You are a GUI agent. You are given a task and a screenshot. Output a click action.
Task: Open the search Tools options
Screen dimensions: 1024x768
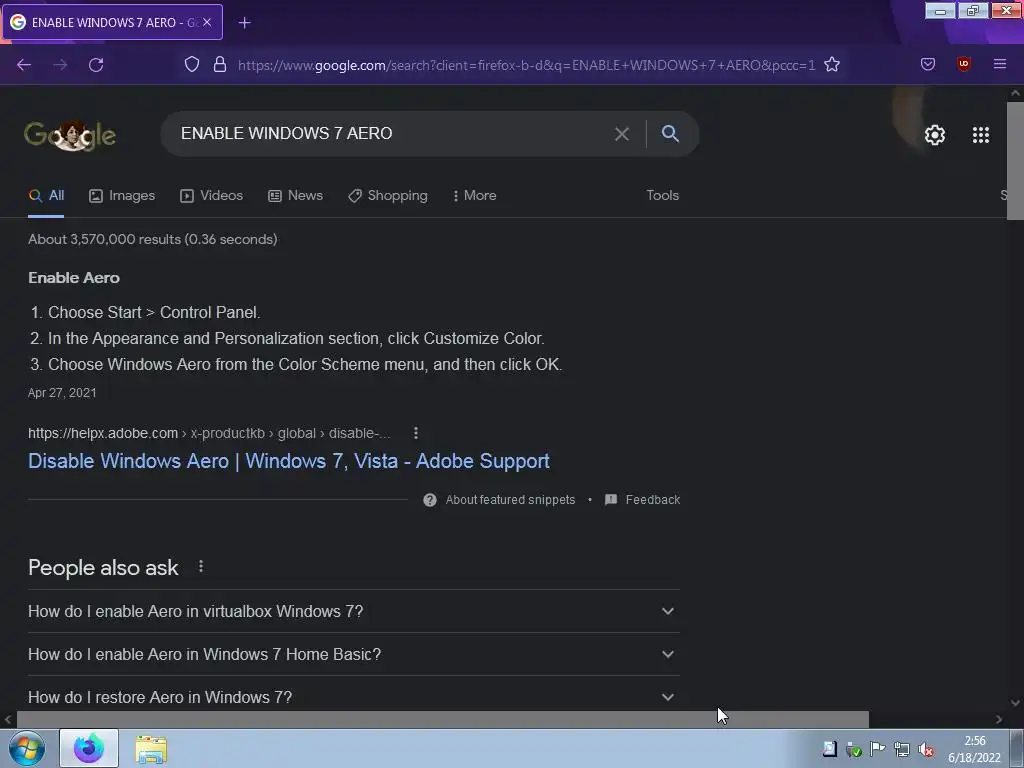click(x=662, y=195)
